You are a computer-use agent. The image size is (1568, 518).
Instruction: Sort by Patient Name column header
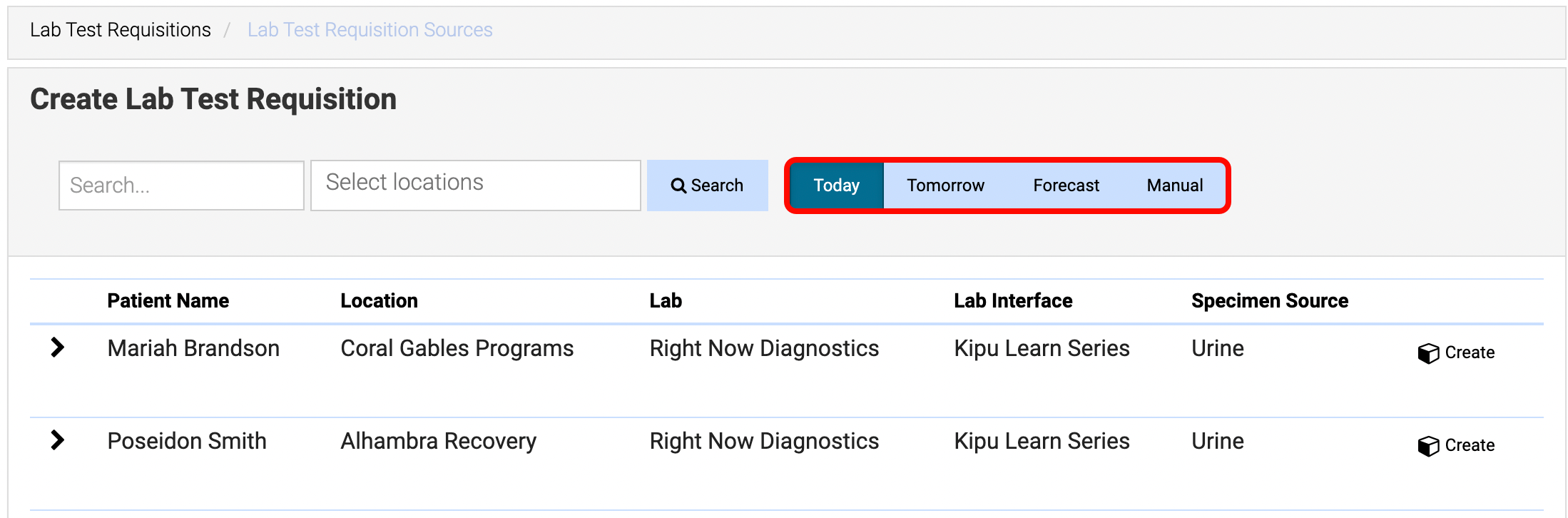tap(168, 301)
